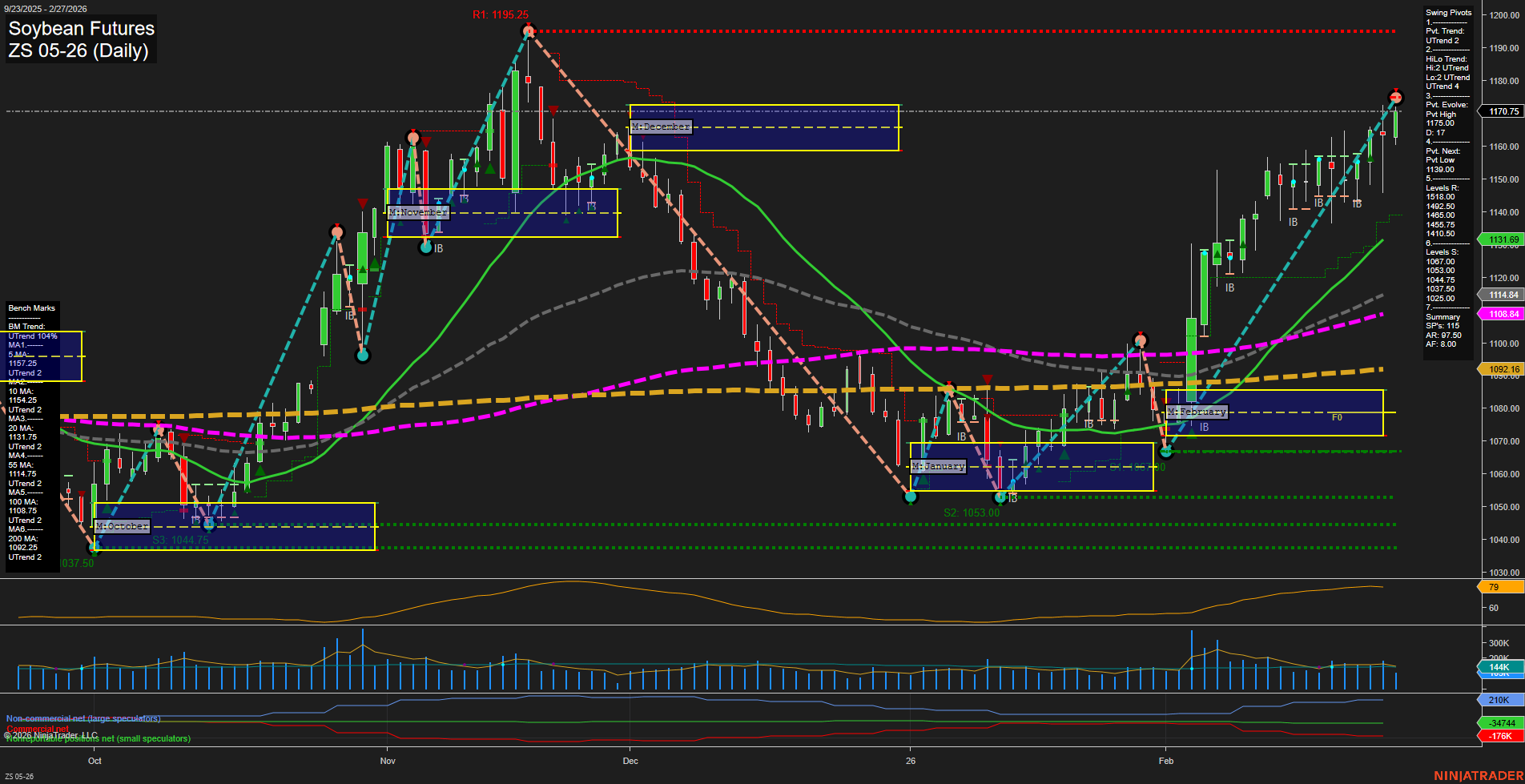1525x784 pixels.
Task: Collapse the Swing Pivots panel
Action: (x=1447, y=12)
